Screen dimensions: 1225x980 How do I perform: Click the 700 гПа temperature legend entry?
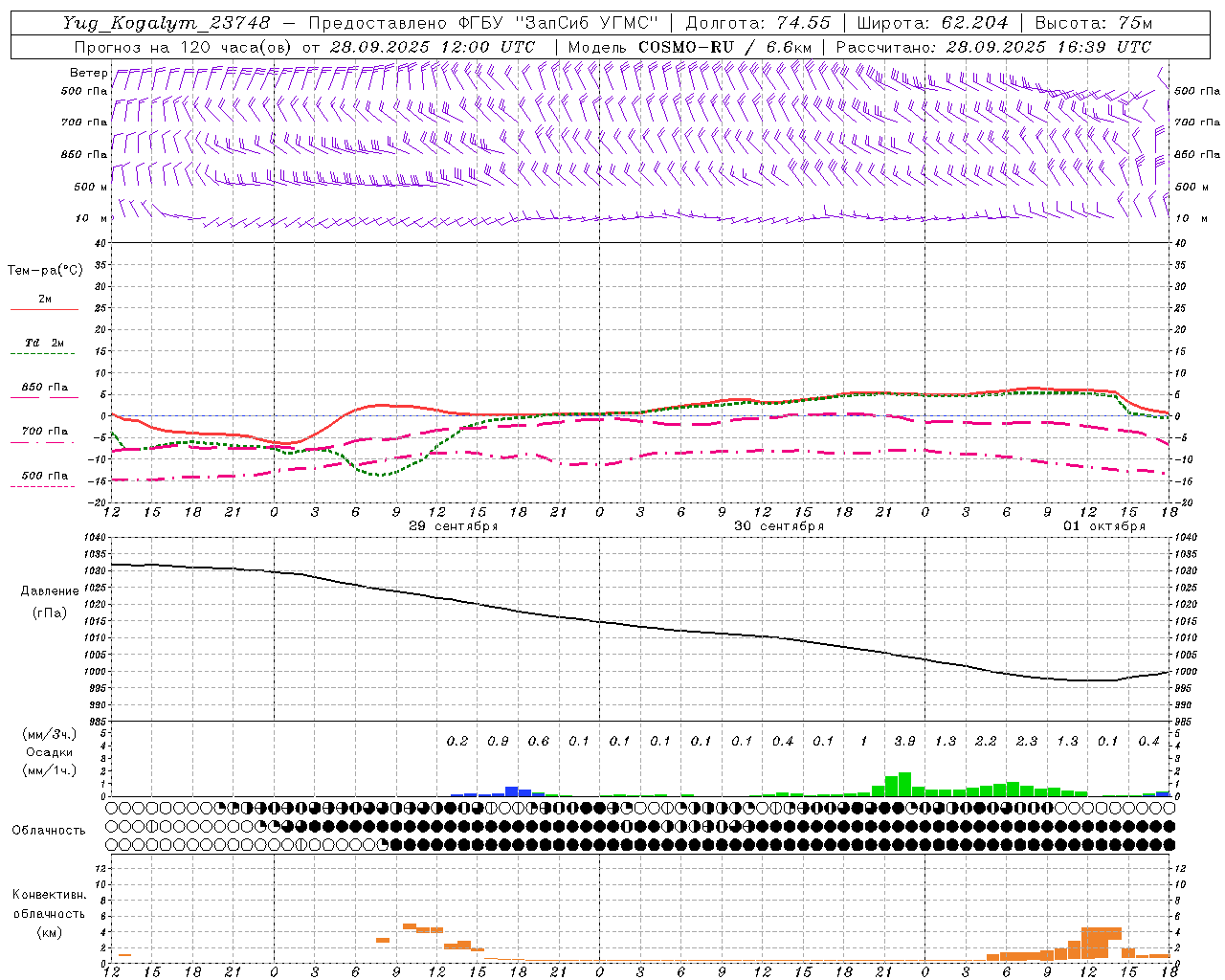pos(44,432)
